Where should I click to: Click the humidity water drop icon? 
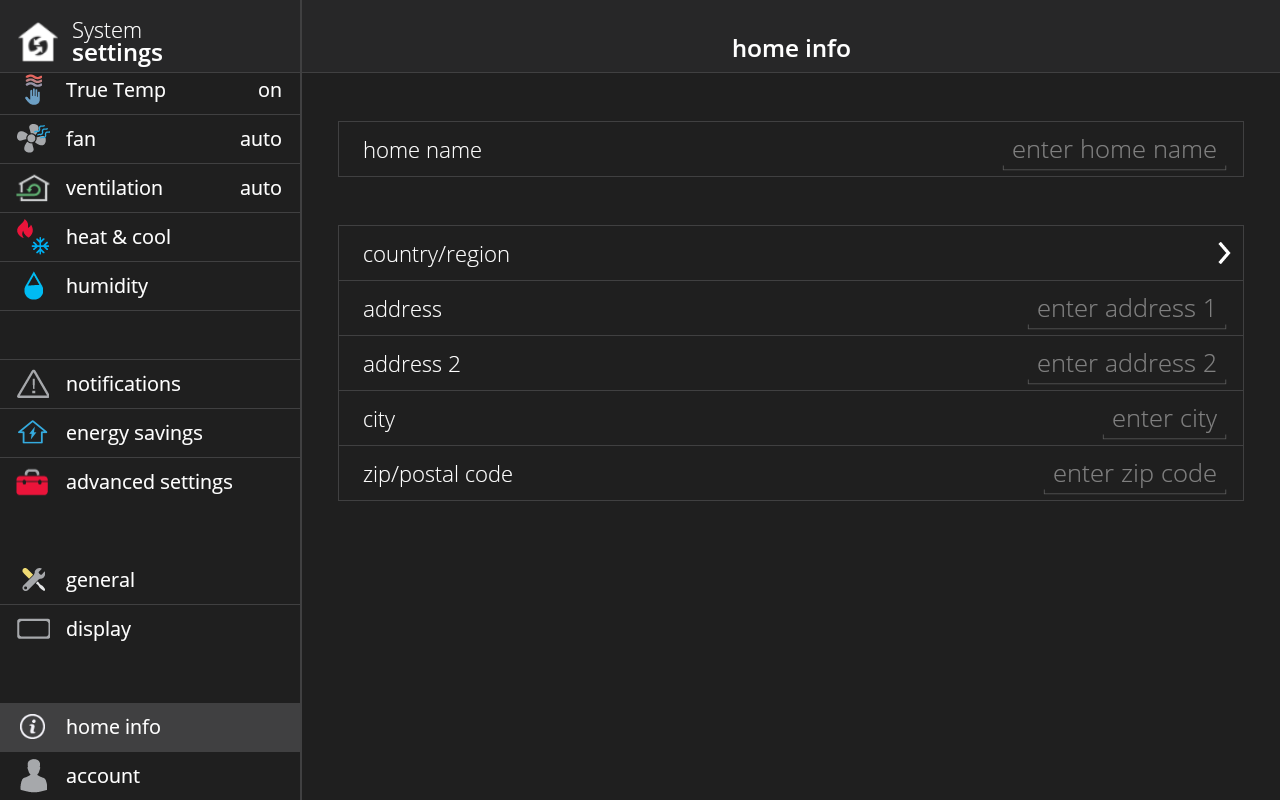(x=34, y=286)
